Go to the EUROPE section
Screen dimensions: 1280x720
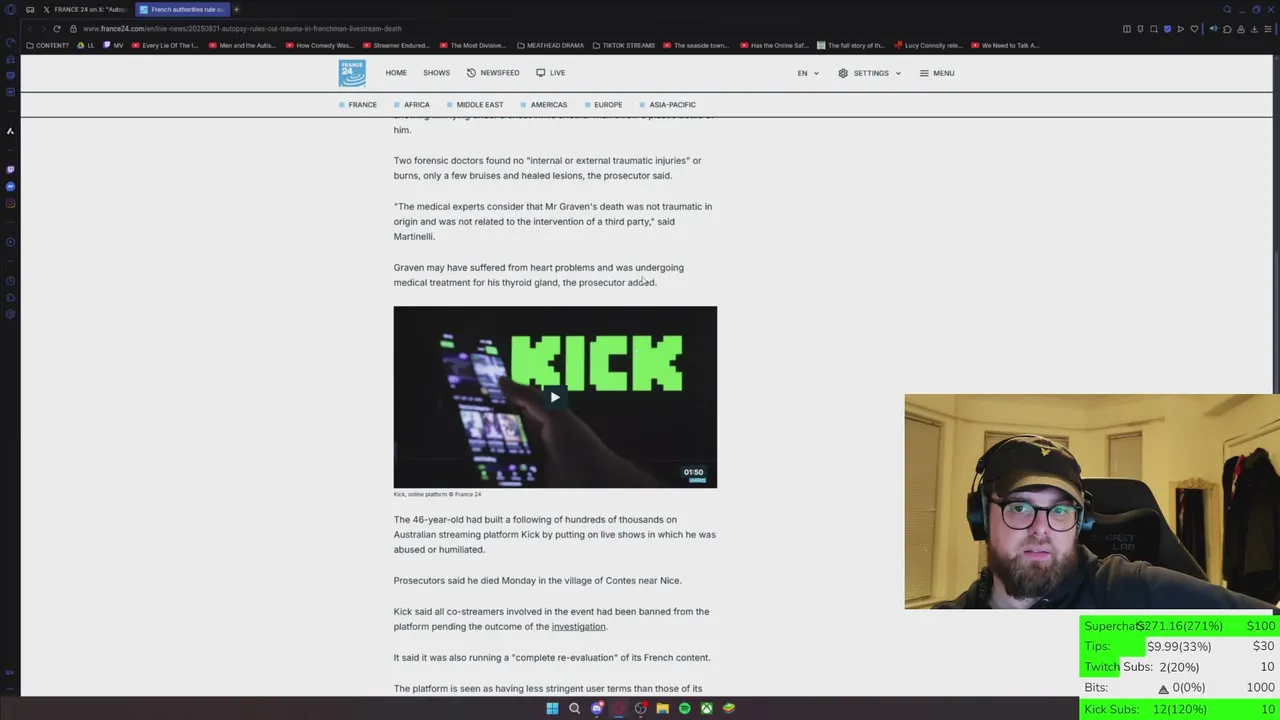603,105
